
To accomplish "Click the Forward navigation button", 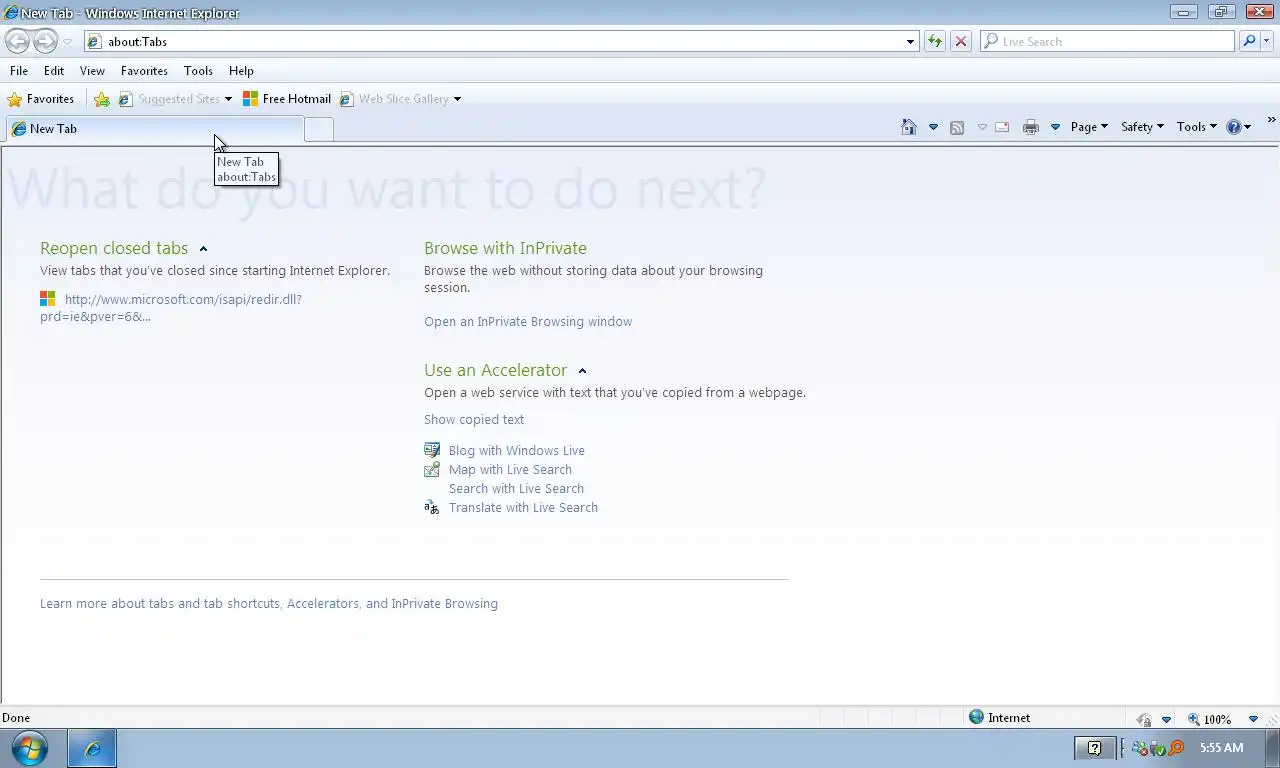I will click(x=45, y=41).
